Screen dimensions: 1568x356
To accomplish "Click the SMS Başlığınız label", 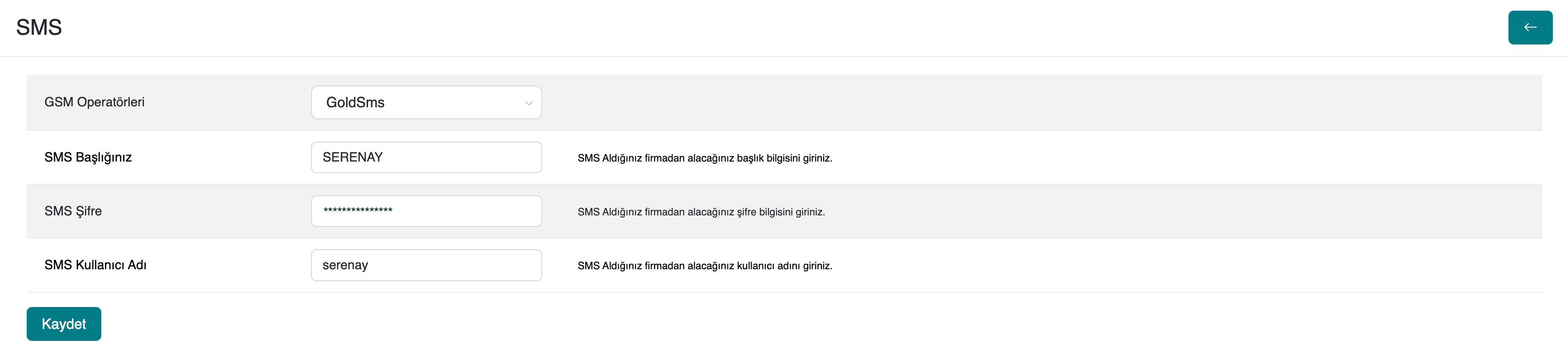I will click(88, 157).
